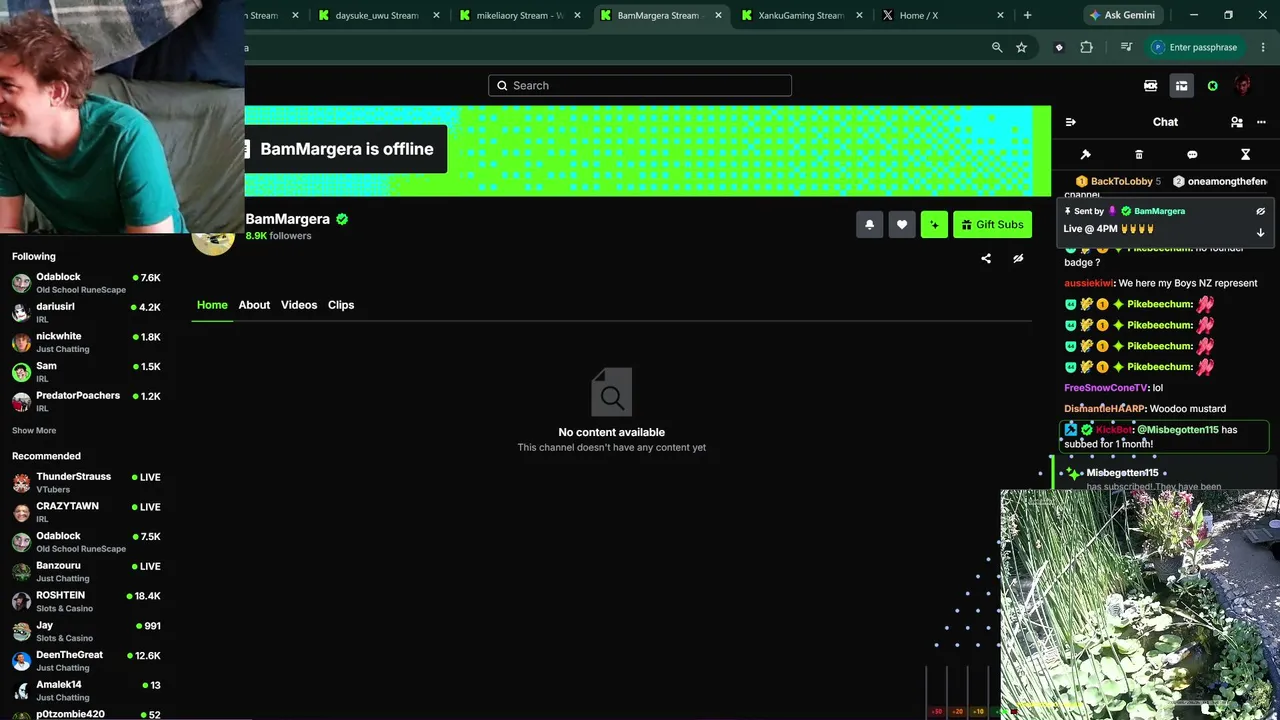Open the profile avatar menu in the header
1280x720 pixels.
click(x=1243, y=86)
